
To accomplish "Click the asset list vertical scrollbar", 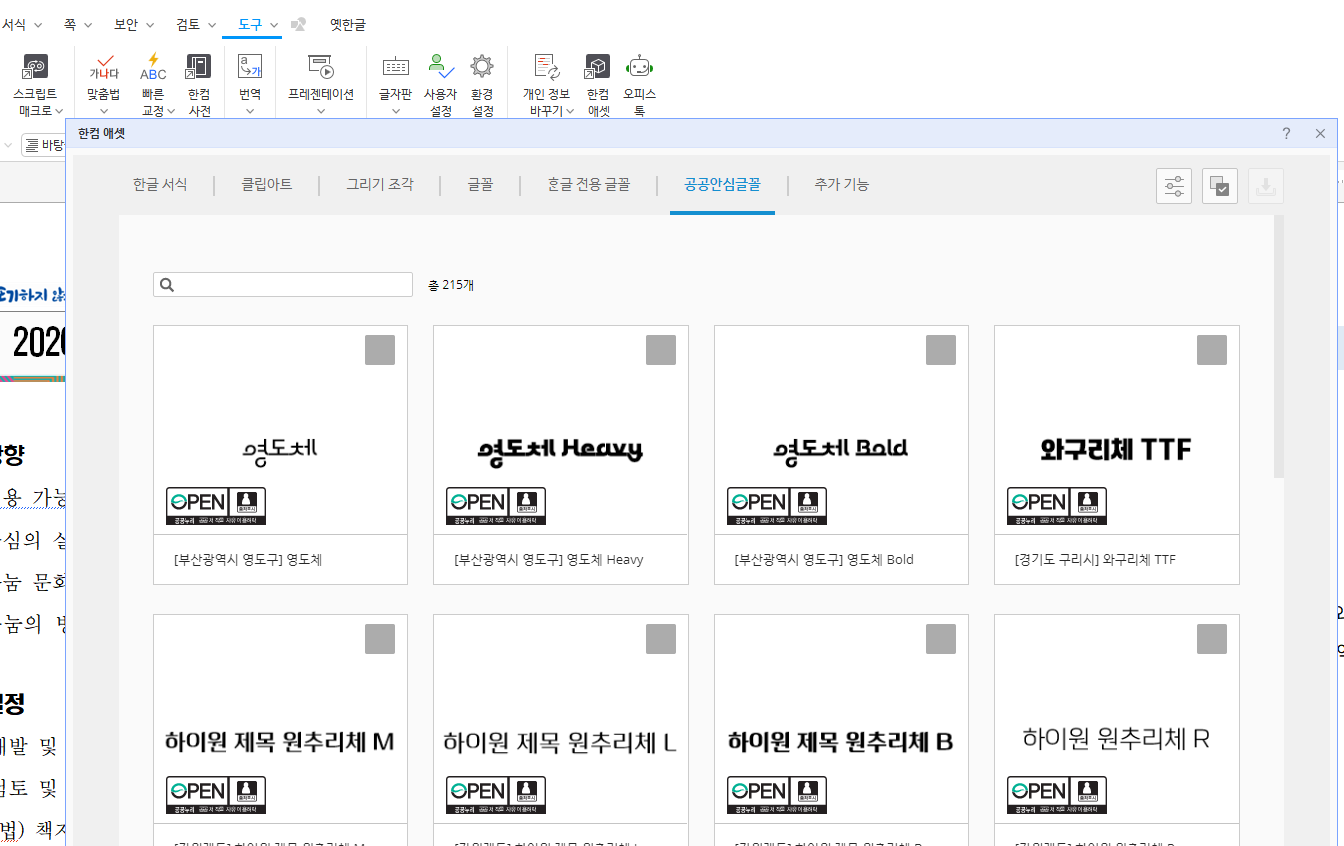I will [x=1279, y=346].
